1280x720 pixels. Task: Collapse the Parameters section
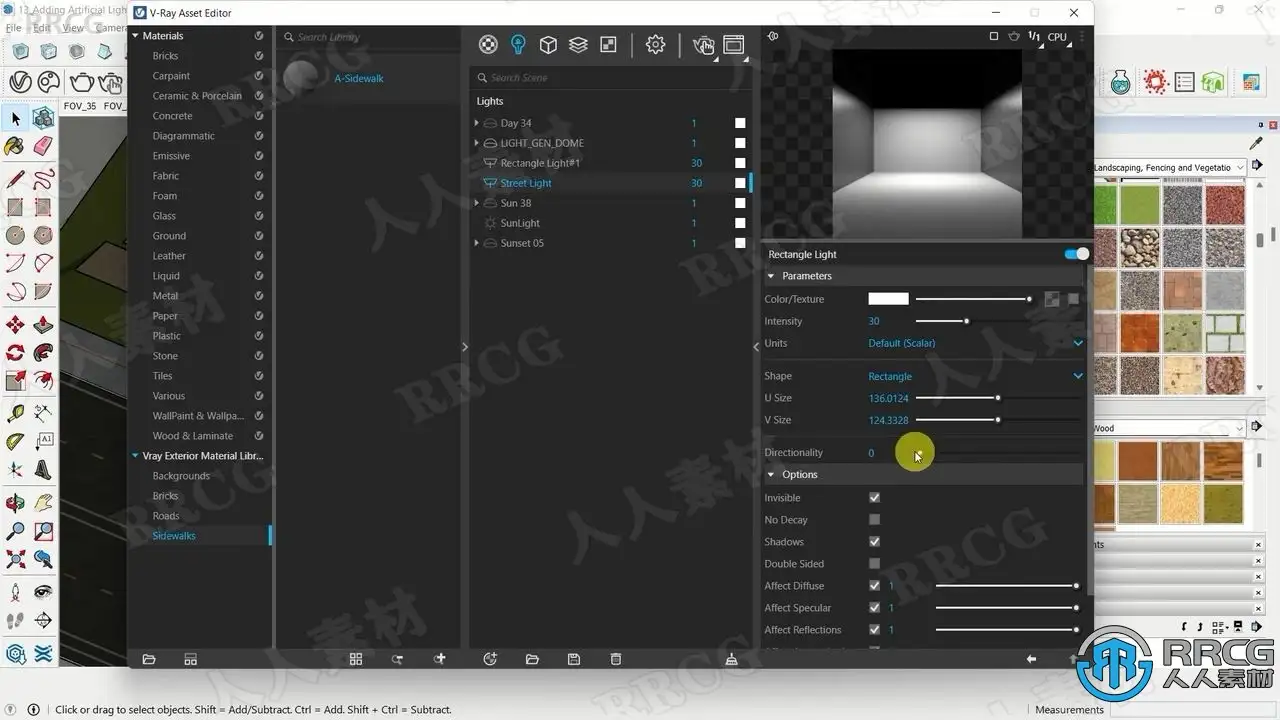[x=771, y=276]
